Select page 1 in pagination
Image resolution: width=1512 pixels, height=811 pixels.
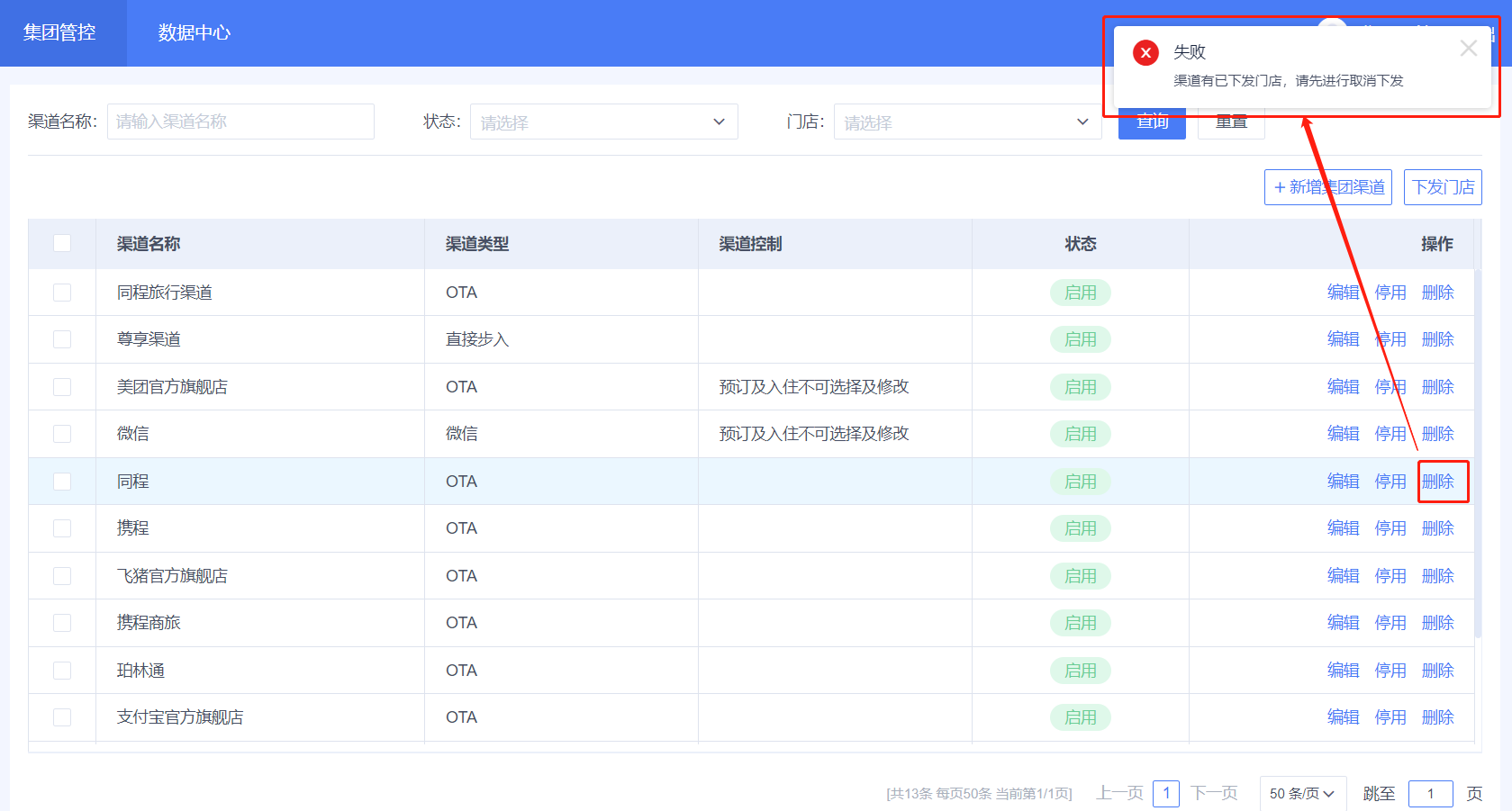[x=1166, y=793]
